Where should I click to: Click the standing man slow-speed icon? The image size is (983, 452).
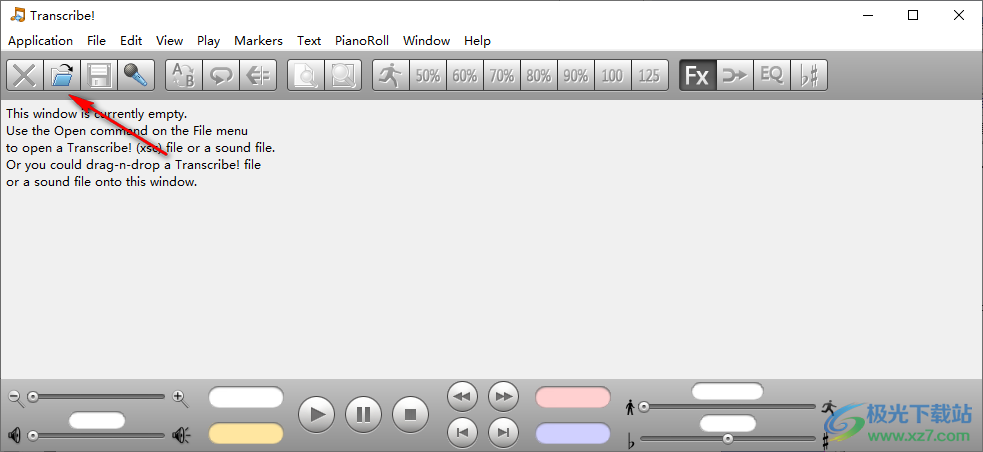(x=630, y=407)
